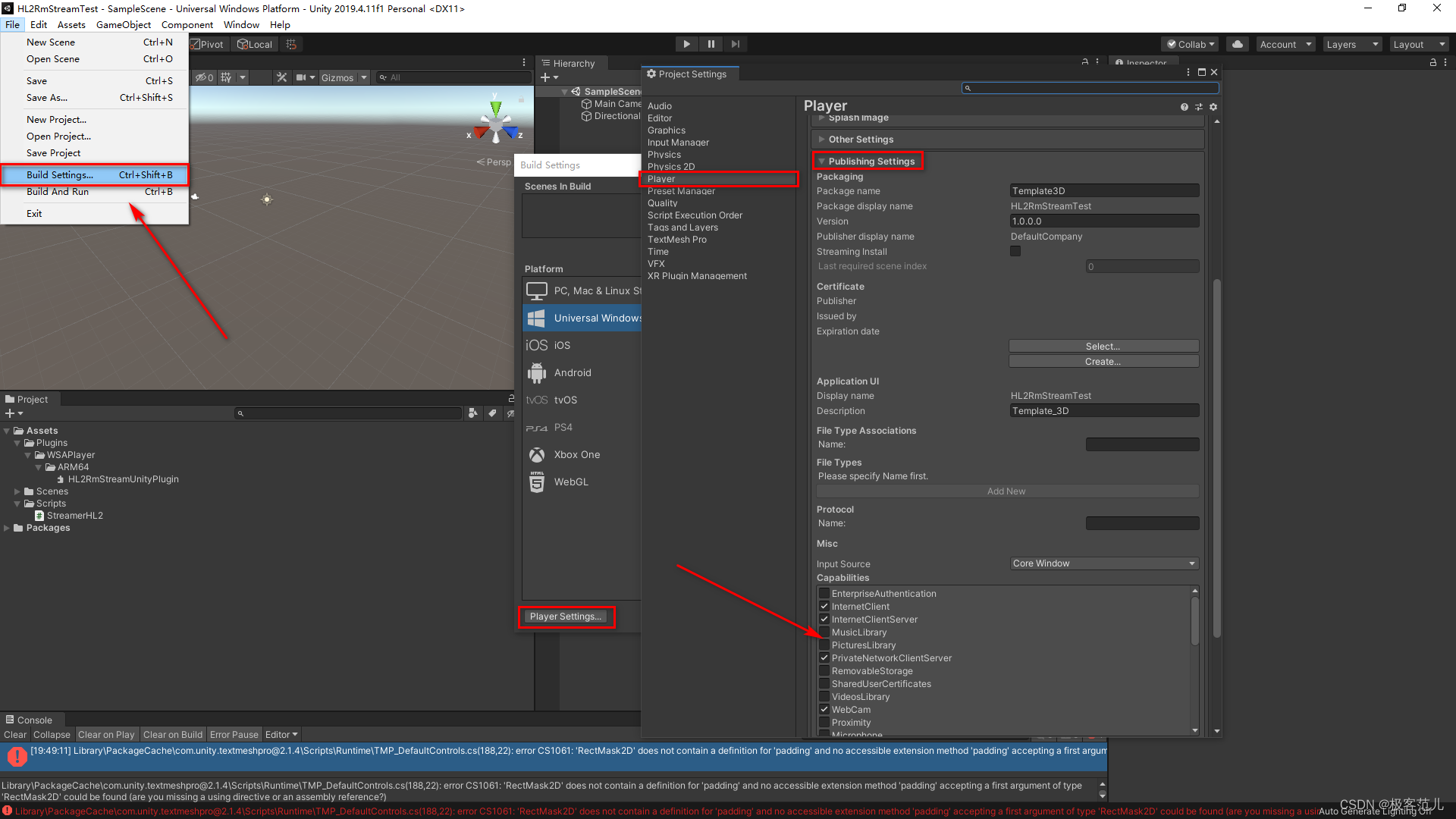Open Input Source Core Window dropdown
The height and width of the screenshot is (819, 1456).
(1104, 563)
